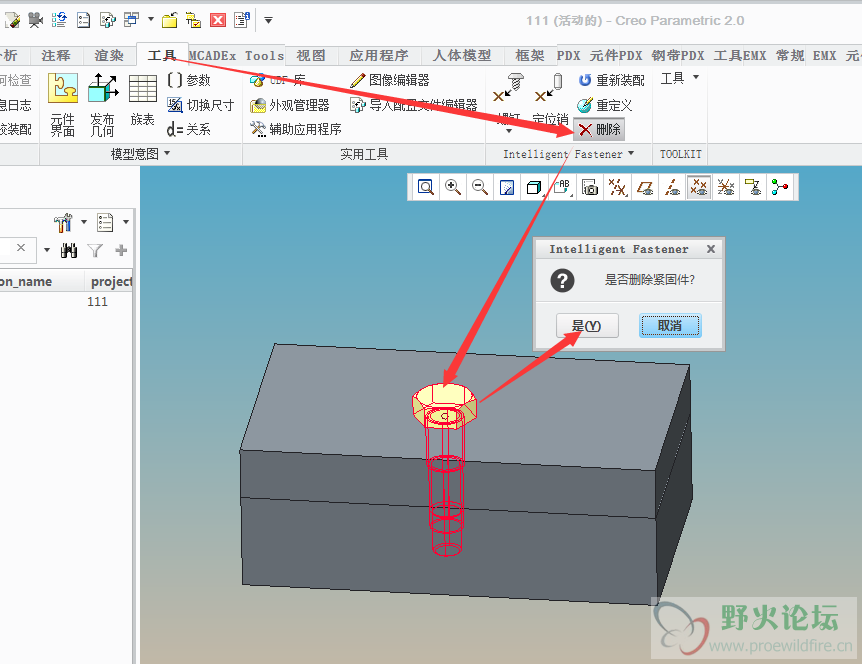Click the open folder icon in quick toolbar
Image resolution: width=862 pixels, height=664 pixels.
(x=169, y=20)
